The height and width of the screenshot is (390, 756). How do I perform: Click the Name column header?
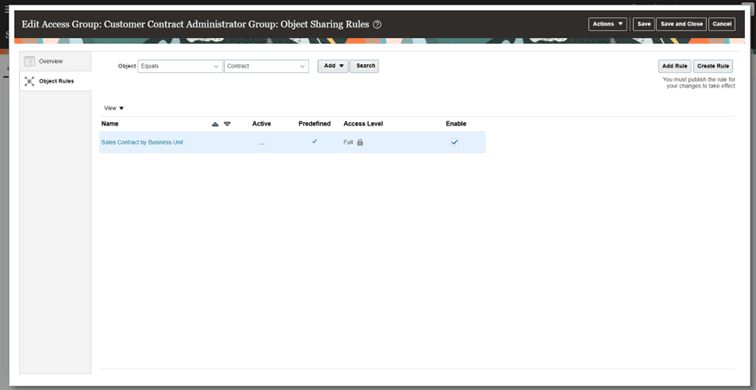click(x=110, y=124)
